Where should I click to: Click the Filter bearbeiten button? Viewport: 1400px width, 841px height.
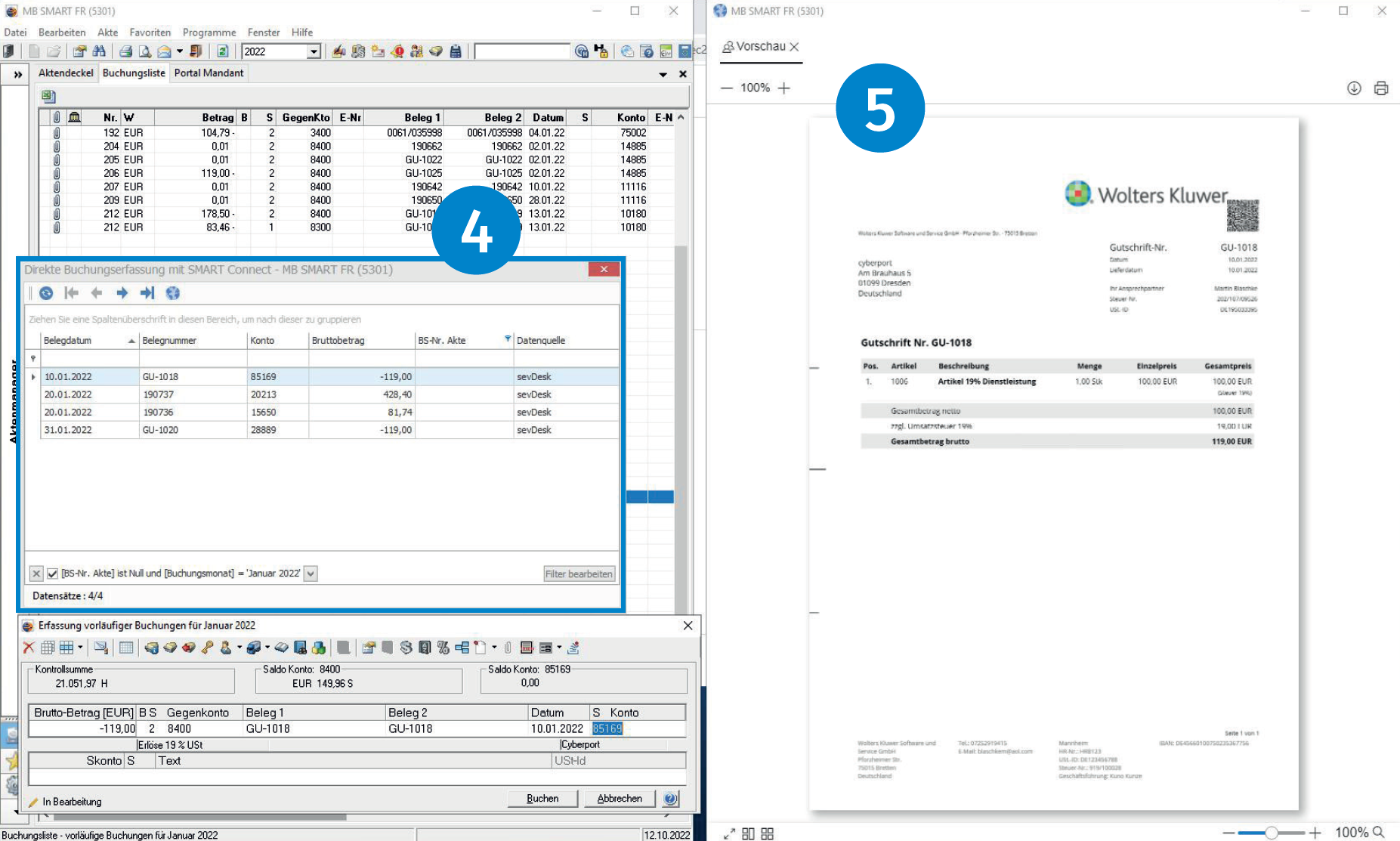579,574
